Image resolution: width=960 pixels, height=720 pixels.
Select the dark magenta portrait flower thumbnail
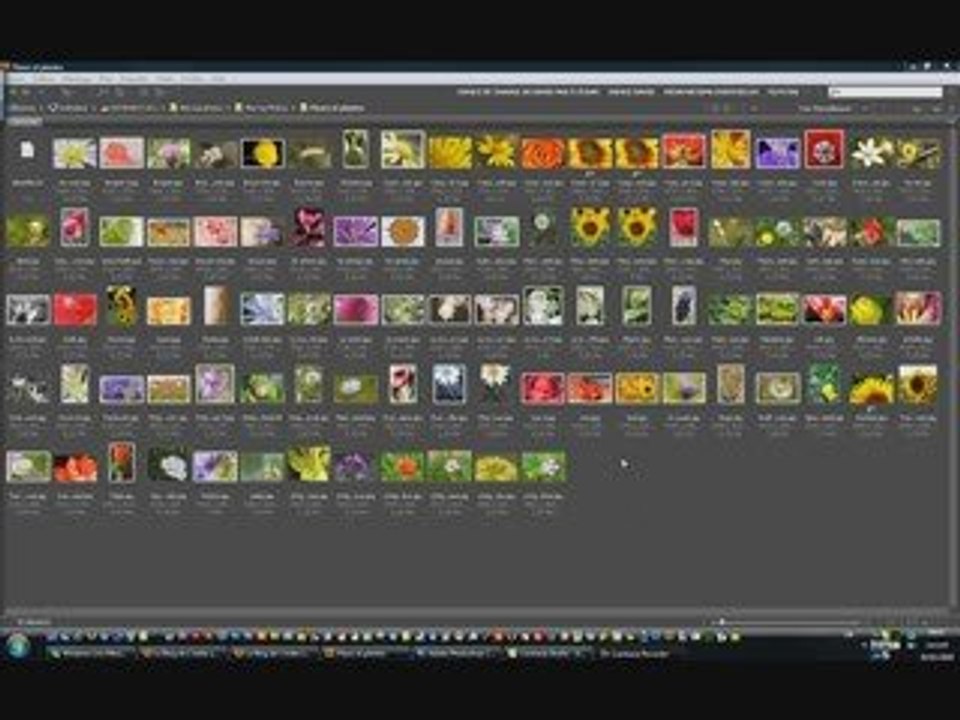(x=309, y=227)
